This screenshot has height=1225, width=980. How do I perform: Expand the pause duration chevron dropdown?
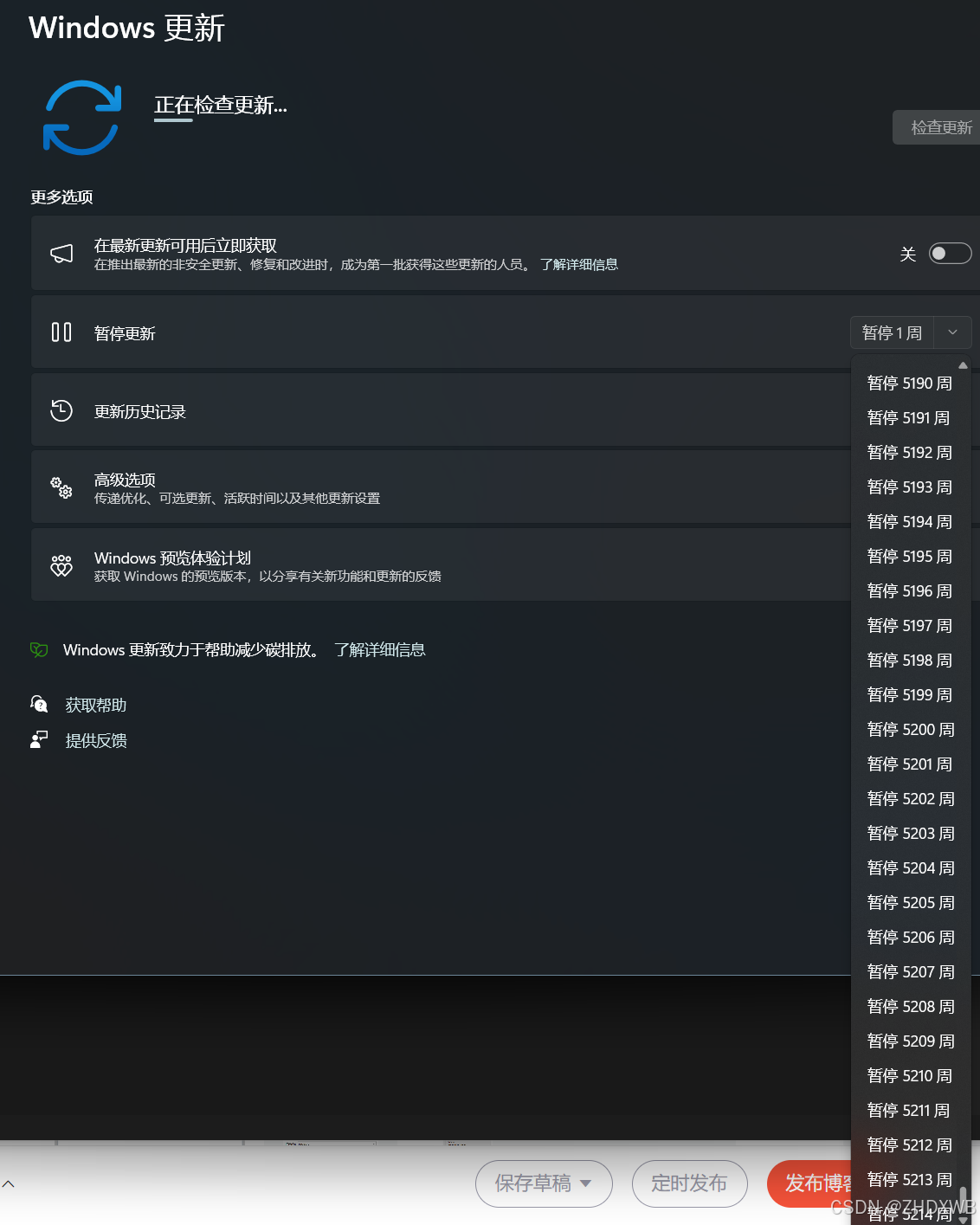(952, 332)
